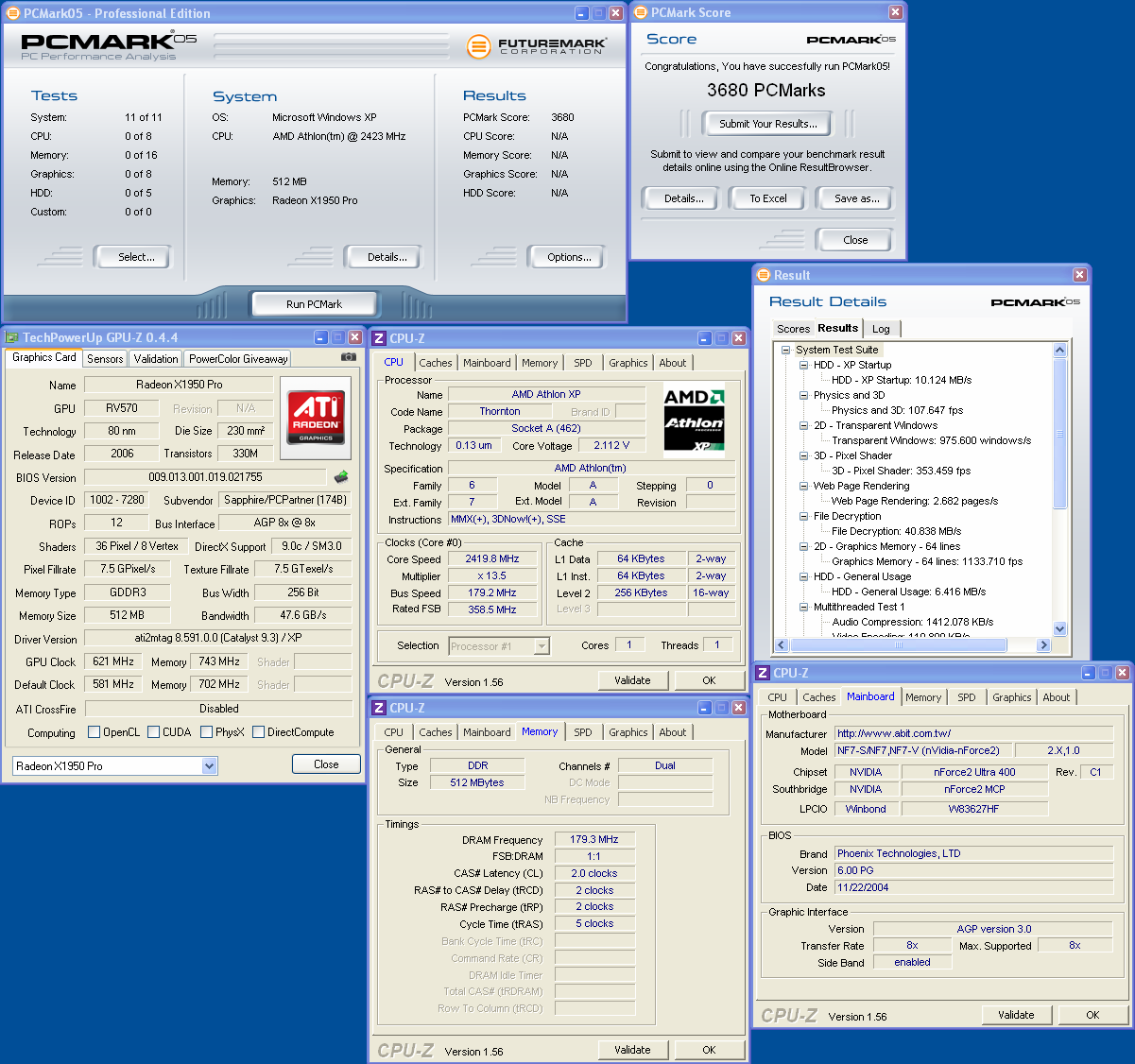Click the CPU-Z Z icon in CPU tab window title
Image resolution: width=1135 pixels, height=1064 pixels.
point(379,338)
